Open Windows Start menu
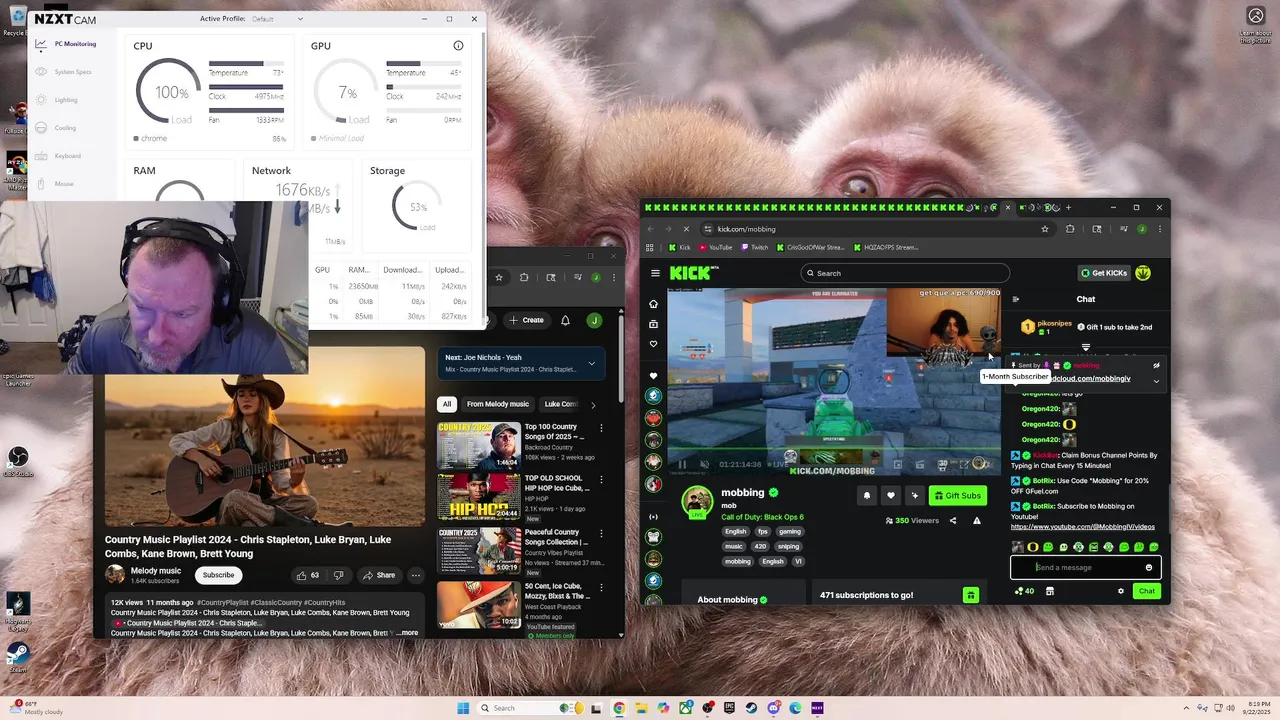Viewport: 1280px width, 720px height. click(x=463, y=708)
